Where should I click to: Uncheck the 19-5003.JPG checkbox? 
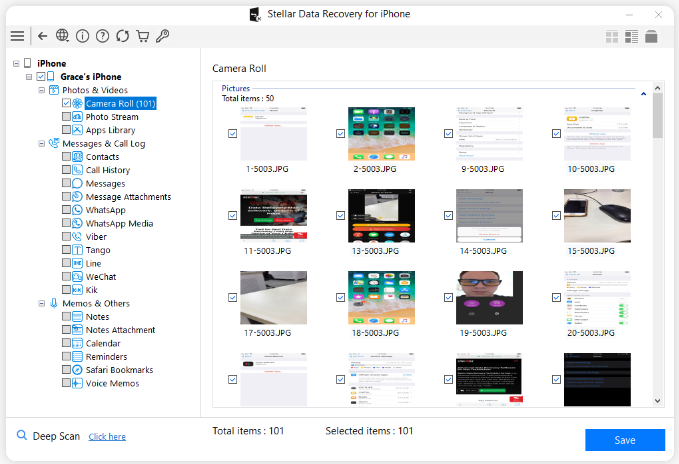point(449,297)
